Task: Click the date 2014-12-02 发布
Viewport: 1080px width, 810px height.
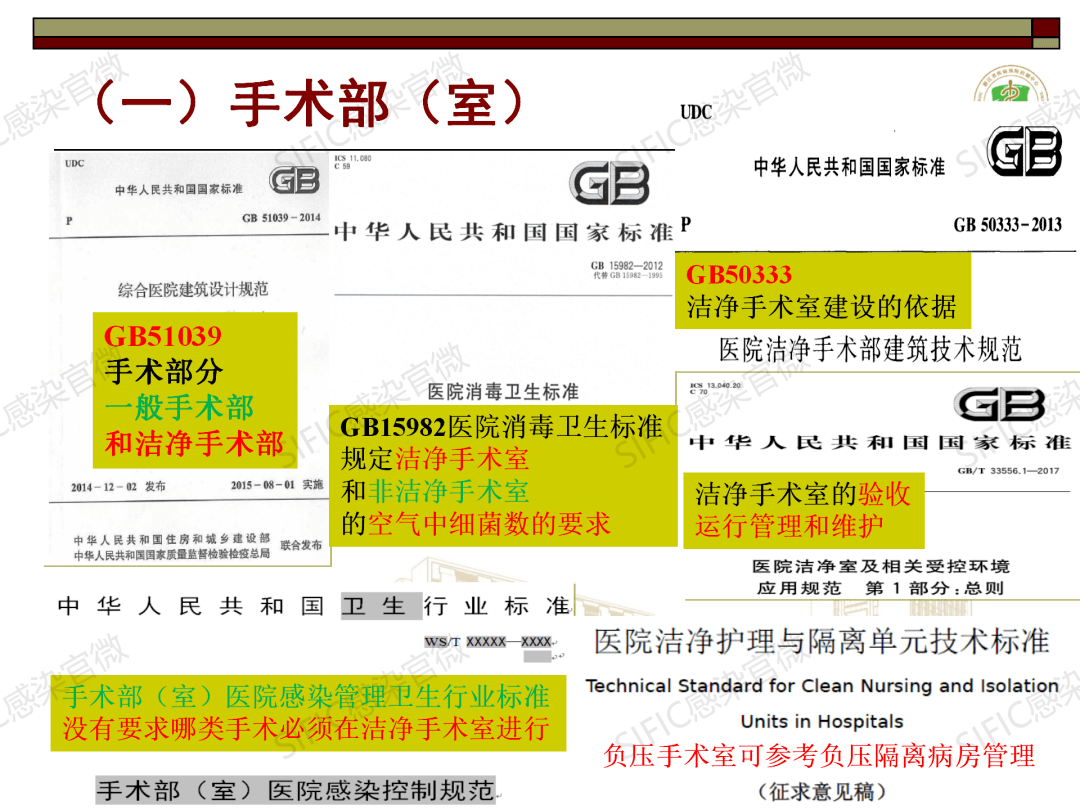Action: [x=118, y=486]
